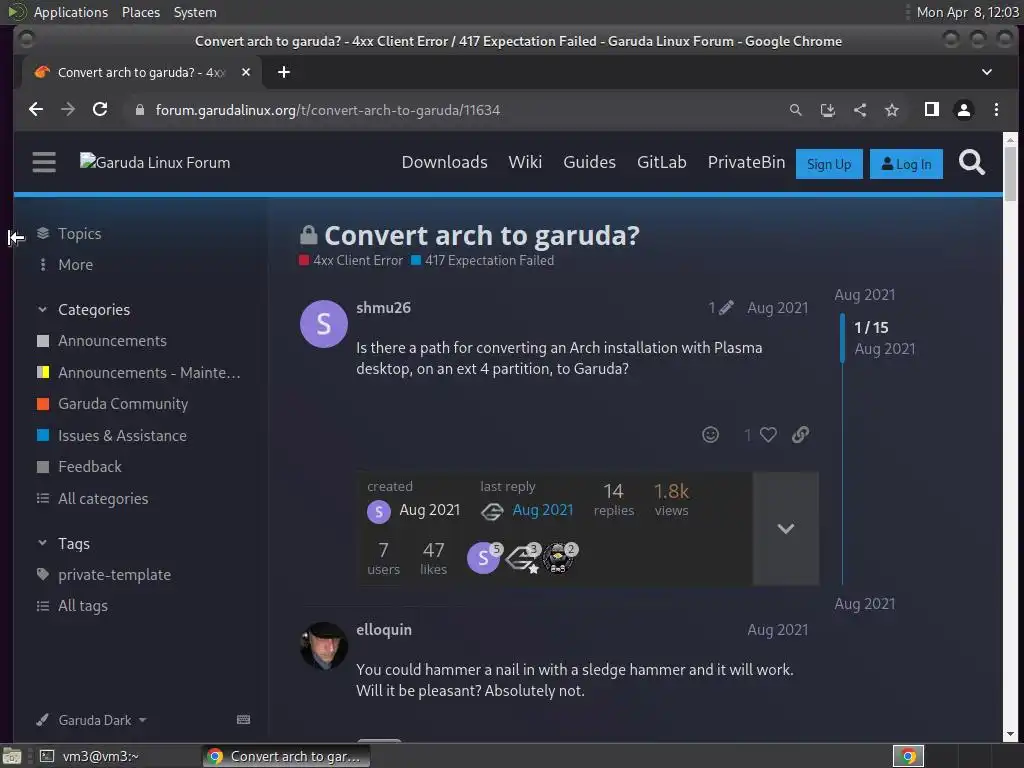This screenshot has width=1024, height=768.
Task: Open elloquin's username link
Action: [x=384, y=630]
